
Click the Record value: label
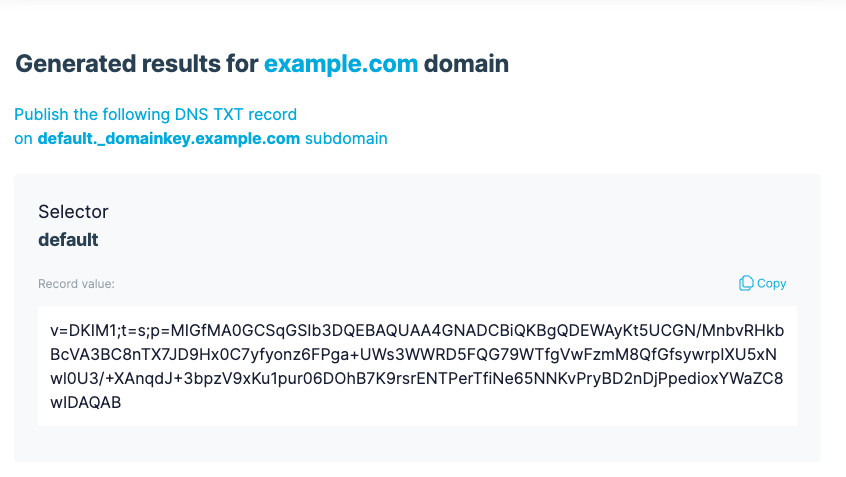click(x=77, y=284)
